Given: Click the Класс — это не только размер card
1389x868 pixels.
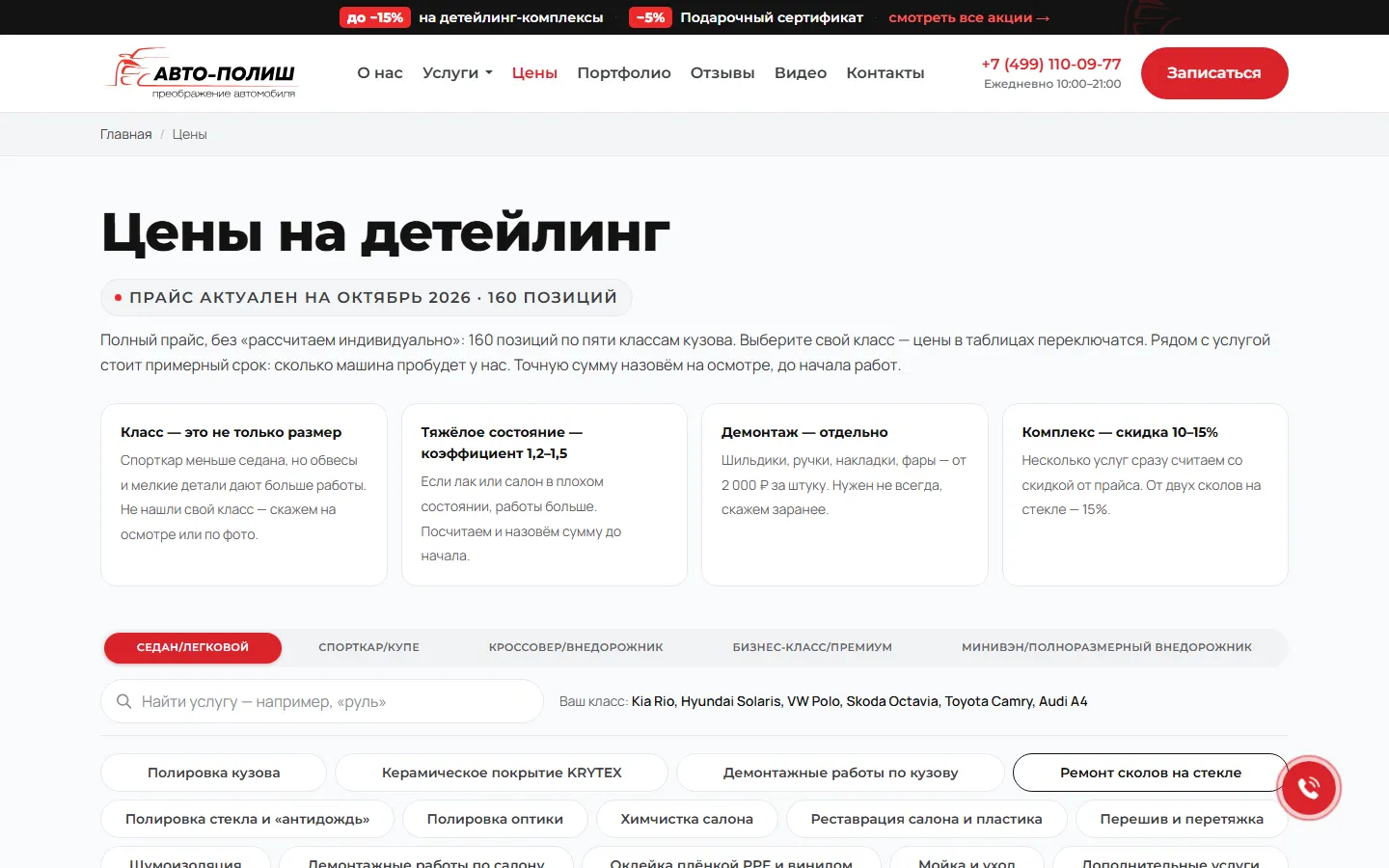Looking at the screenshot, I should [x=244, y=495].
